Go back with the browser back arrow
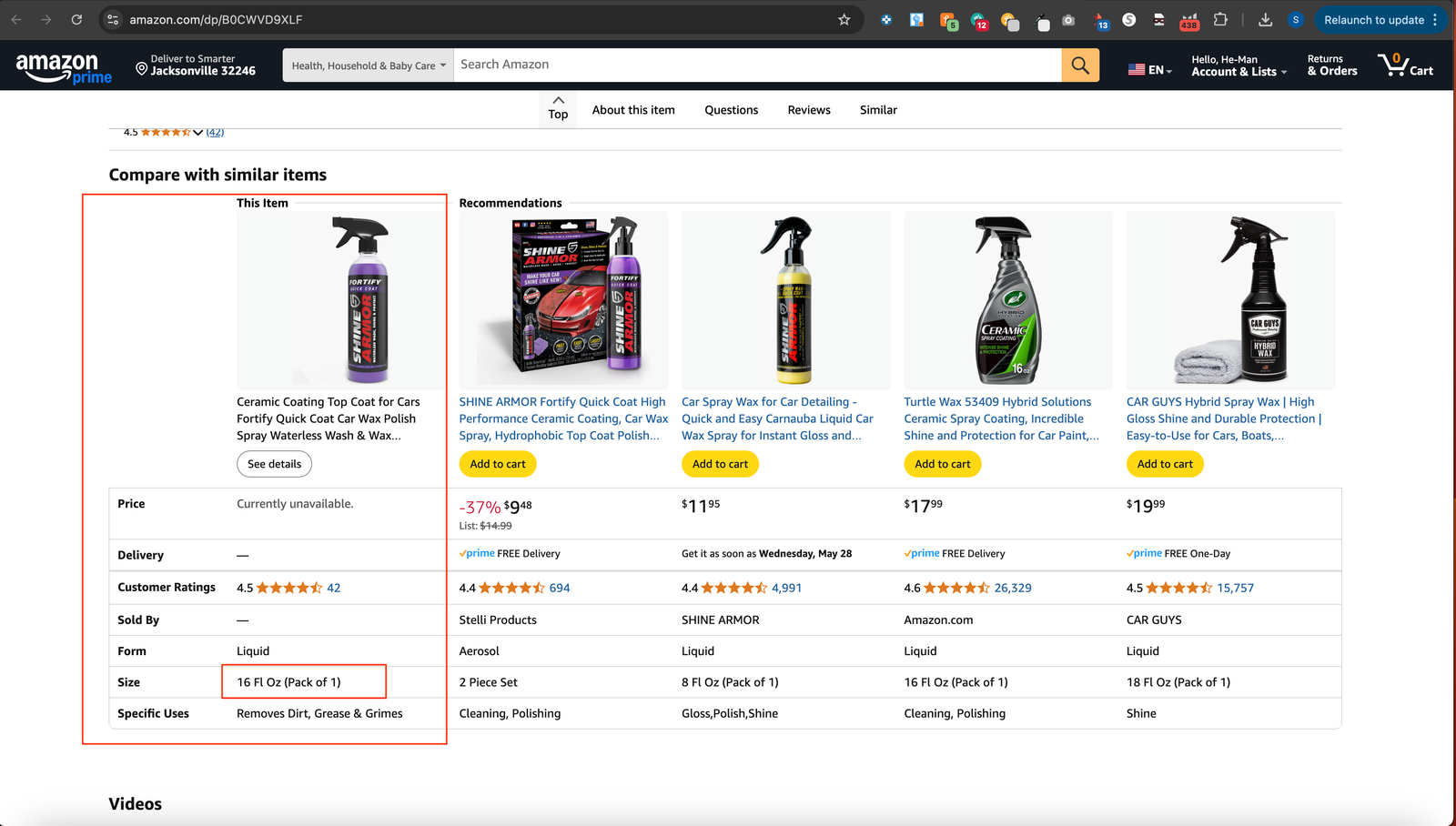1456x826 pixels. point(16,19)
